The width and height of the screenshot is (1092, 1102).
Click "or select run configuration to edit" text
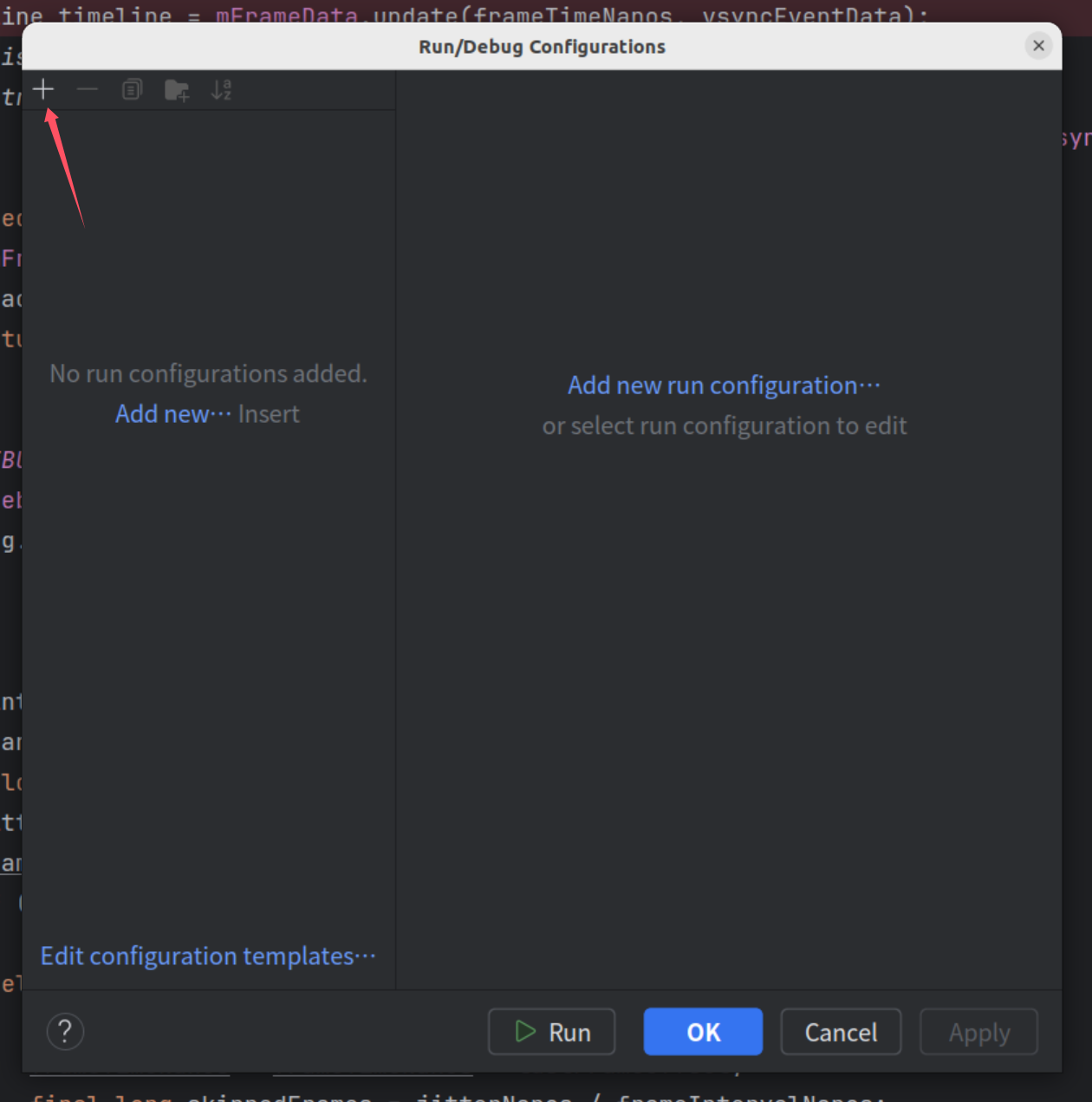[x=724, y=426]
